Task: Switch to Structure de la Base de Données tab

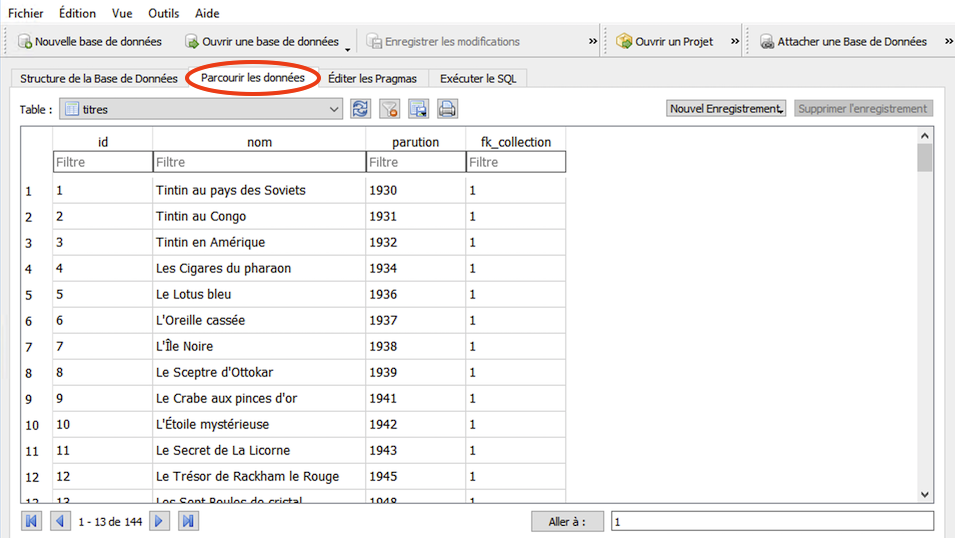Action: 98,78
